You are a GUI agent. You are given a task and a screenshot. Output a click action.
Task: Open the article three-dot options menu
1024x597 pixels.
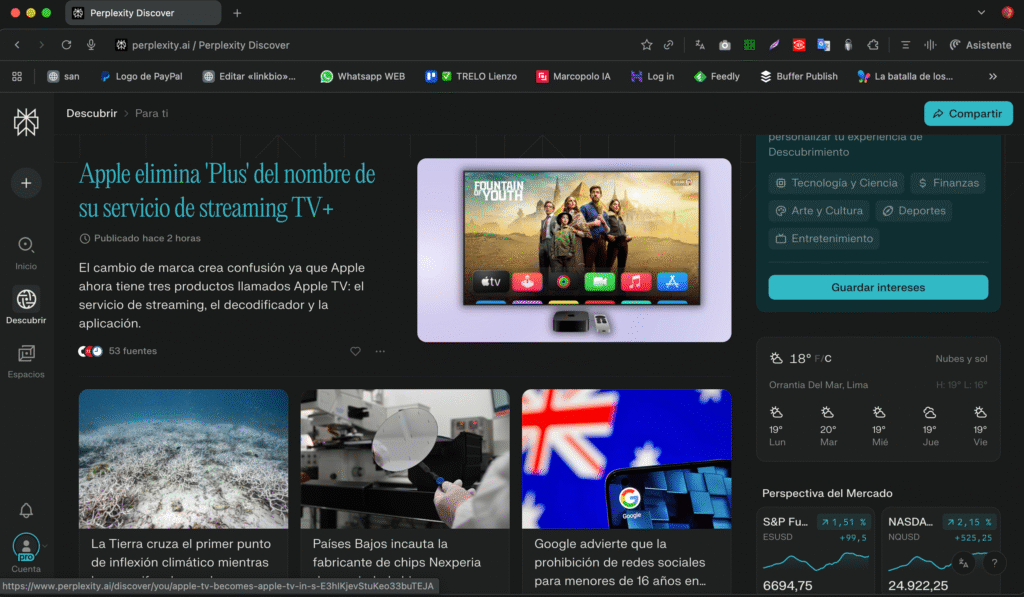(x=380, y=351)
